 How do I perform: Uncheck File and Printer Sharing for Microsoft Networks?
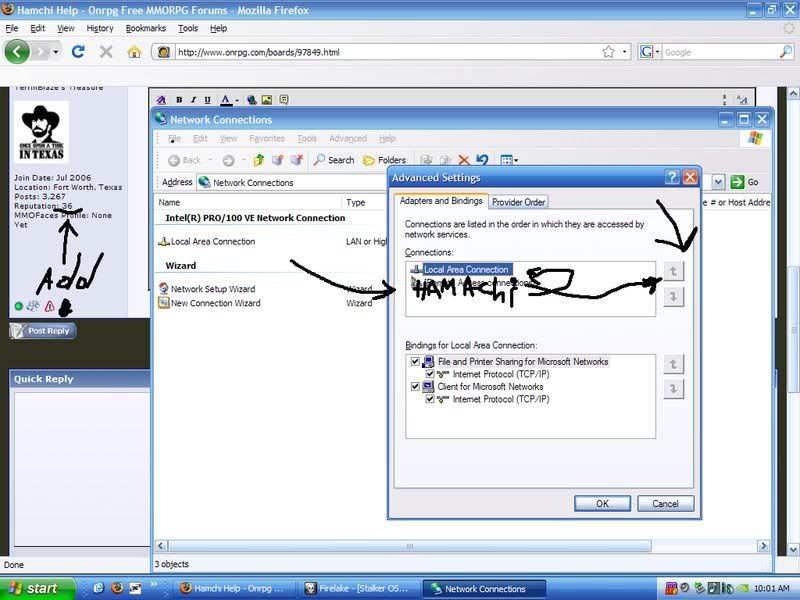[x=415, y=362]
